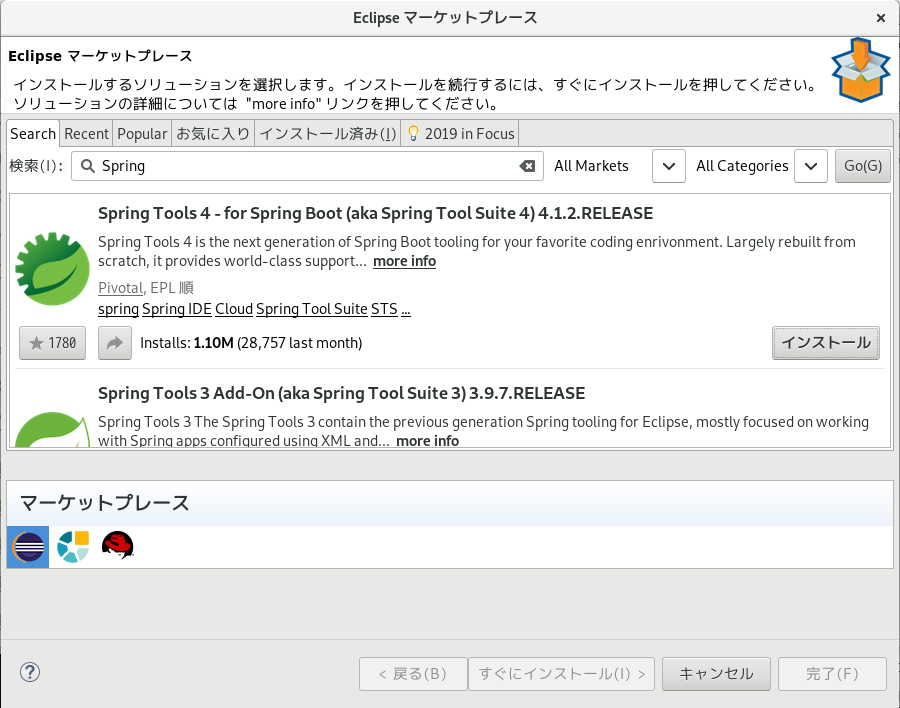Click the Spring Tools 4 logo
Viewport: 900px width, 708px height.
pyautogui.click(x=52, y=269)
